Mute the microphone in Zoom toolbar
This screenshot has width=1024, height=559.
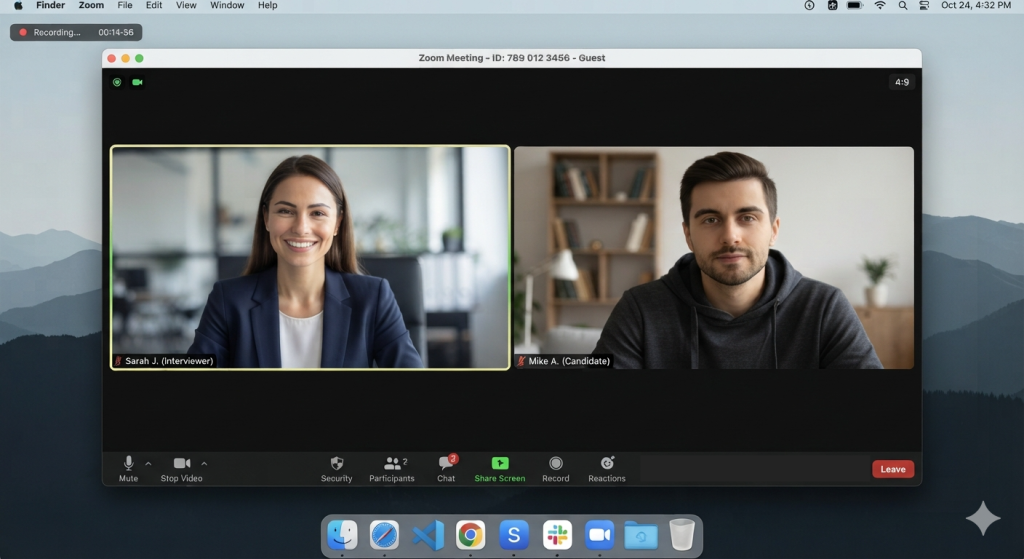[129, 469]
